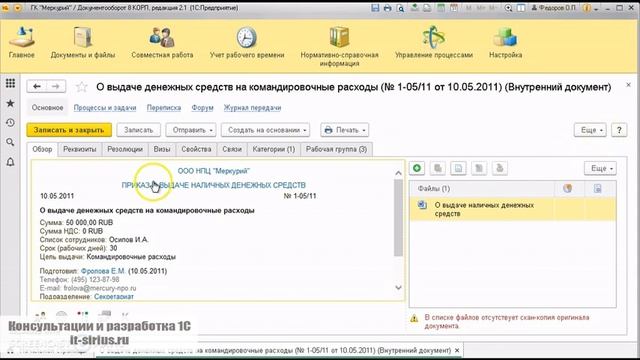Open Фролова Е.М. author link
Viewport: 640px width, 360px height.
(x=103, y=271)
